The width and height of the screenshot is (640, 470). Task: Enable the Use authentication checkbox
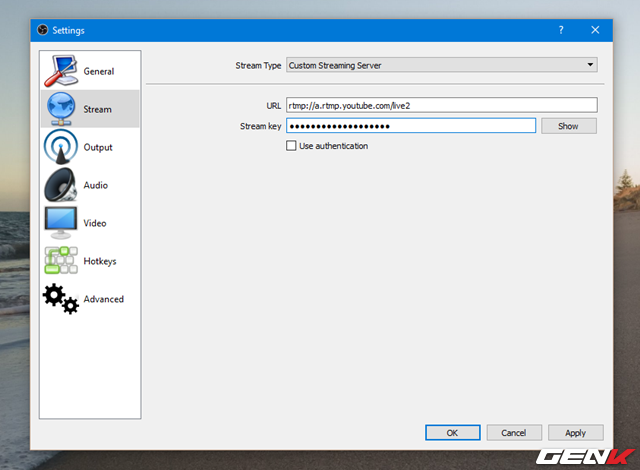click(x=292, y=146)
